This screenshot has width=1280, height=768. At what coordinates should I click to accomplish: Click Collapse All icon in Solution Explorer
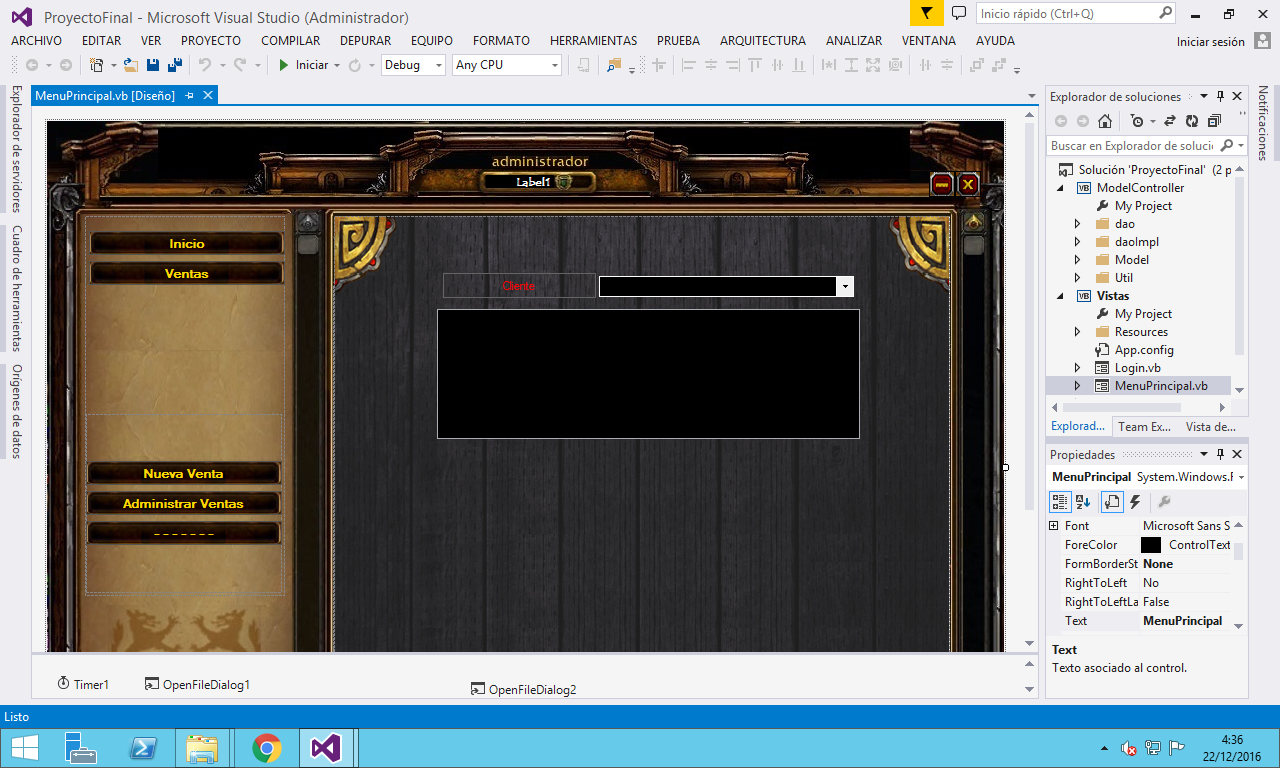[x=1214, y=121]
